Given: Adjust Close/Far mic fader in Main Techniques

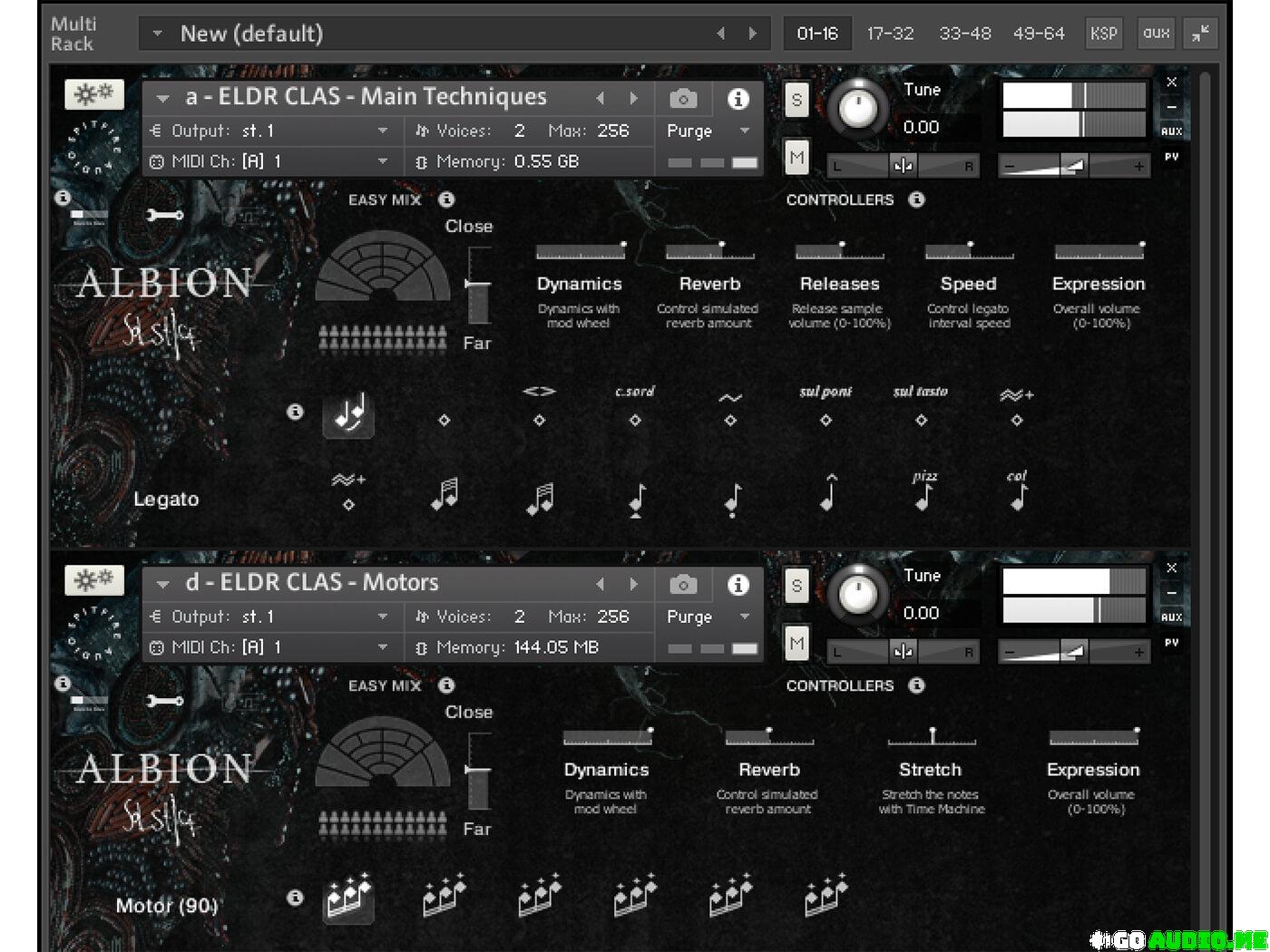Looking at the screenshot, I should pos(478,285).
